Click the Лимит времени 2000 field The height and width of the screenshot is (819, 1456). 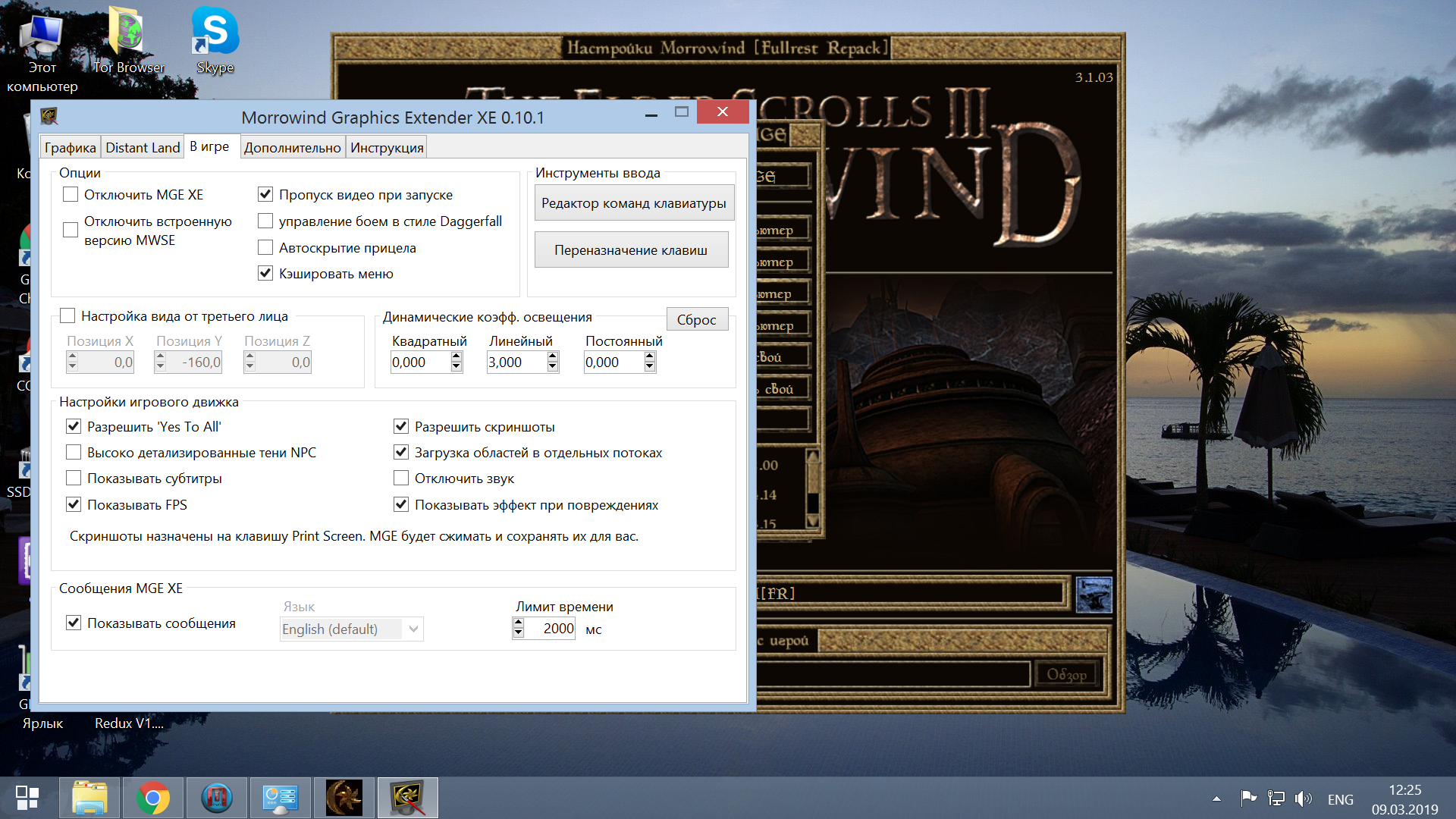coord(550,629)
